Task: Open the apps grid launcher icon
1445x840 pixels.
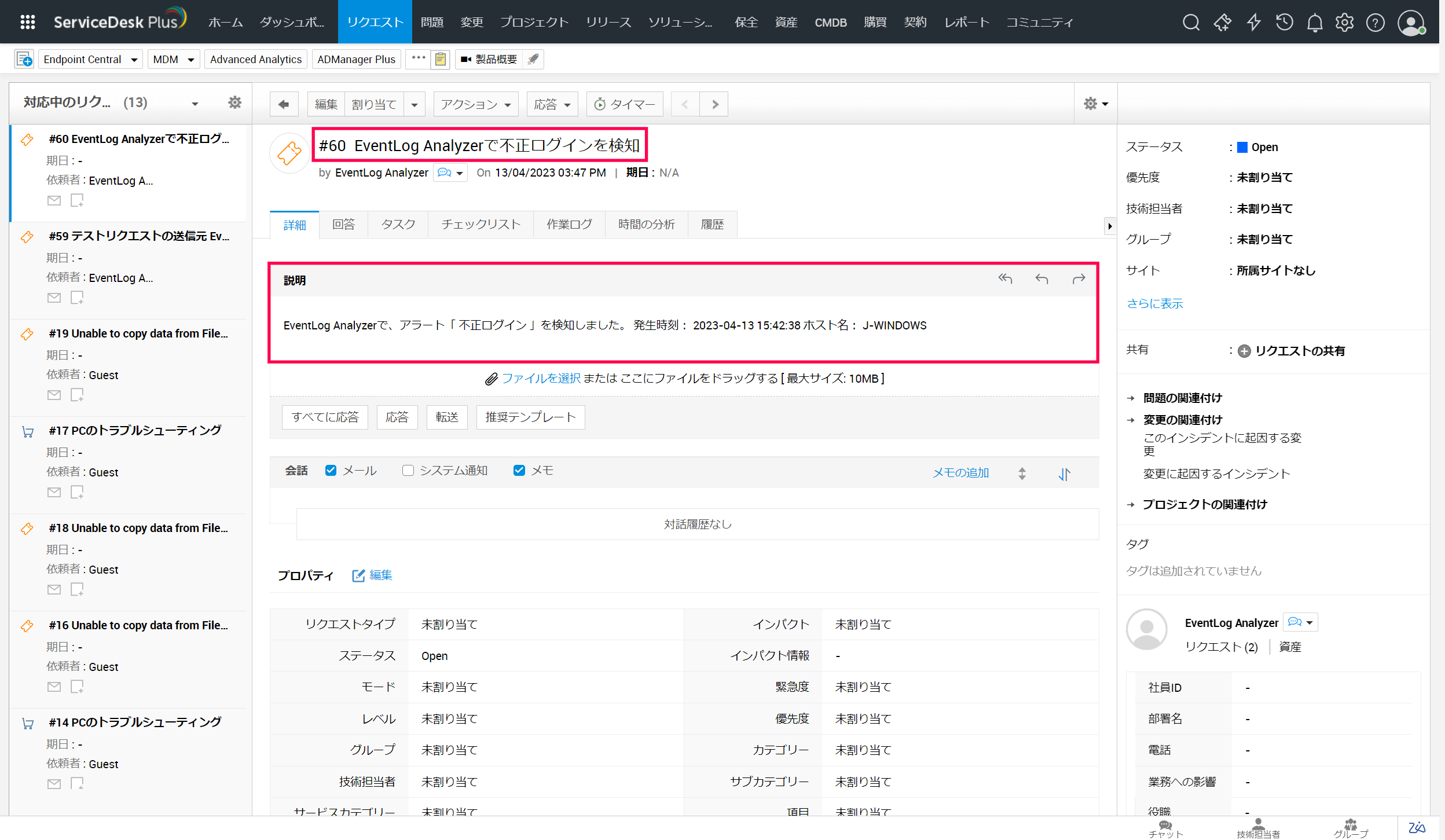Action: pos(27,22)
